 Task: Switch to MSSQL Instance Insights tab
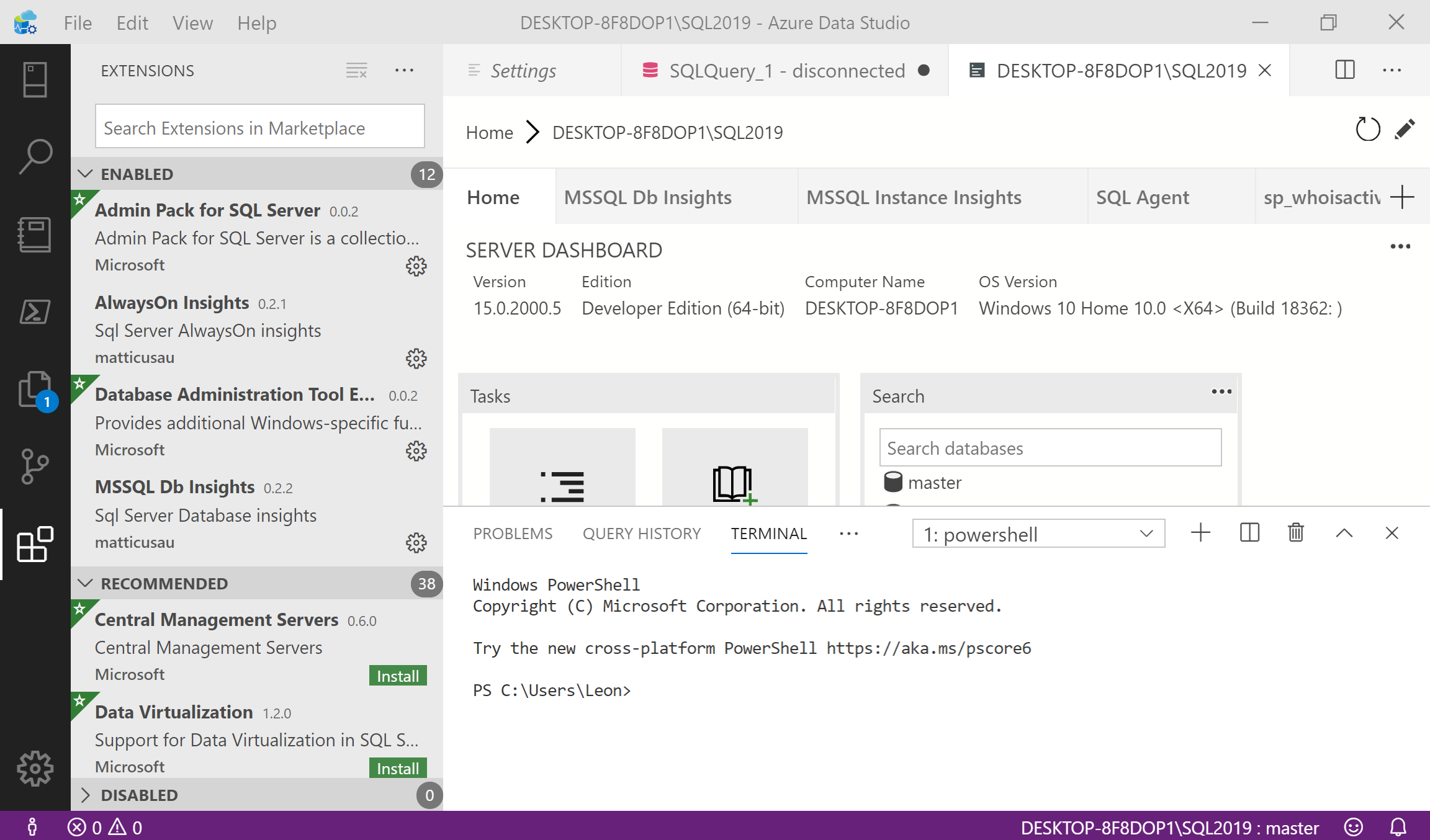(x=914, y=197)
